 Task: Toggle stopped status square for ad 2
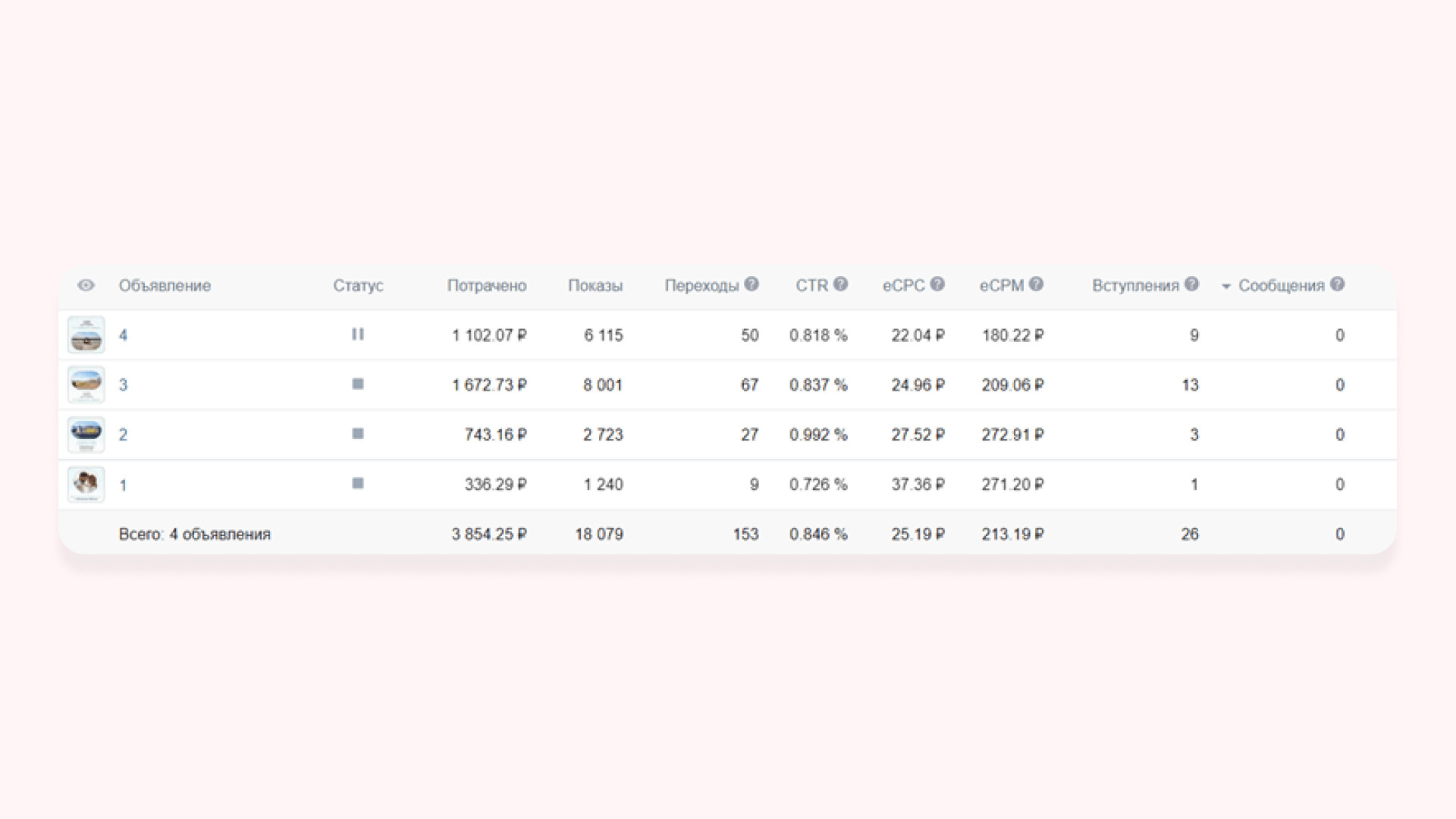[x=358, y=434]
